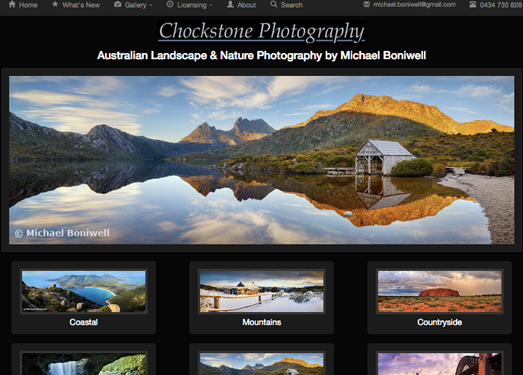The height and width of the screenshot is (375, 523).
Task: Open the Gallery dropdown arrow
Action: (150, 5)
